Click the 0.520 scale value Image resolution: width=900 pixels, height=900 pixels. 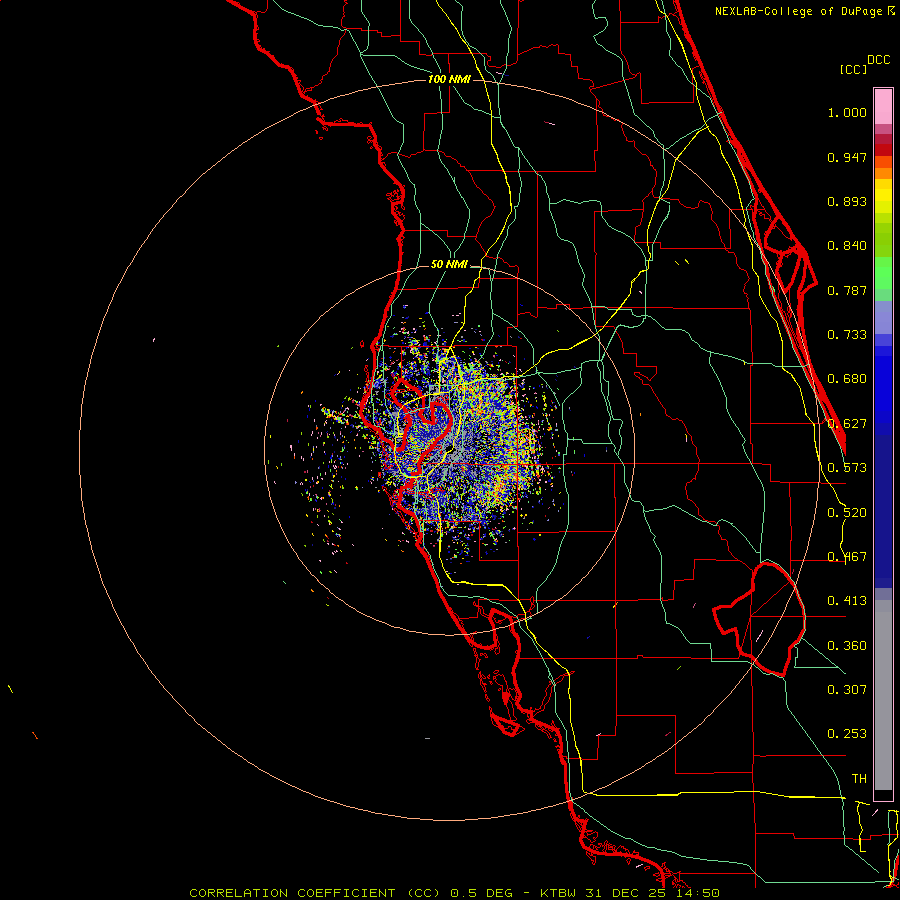pos(847,513)
